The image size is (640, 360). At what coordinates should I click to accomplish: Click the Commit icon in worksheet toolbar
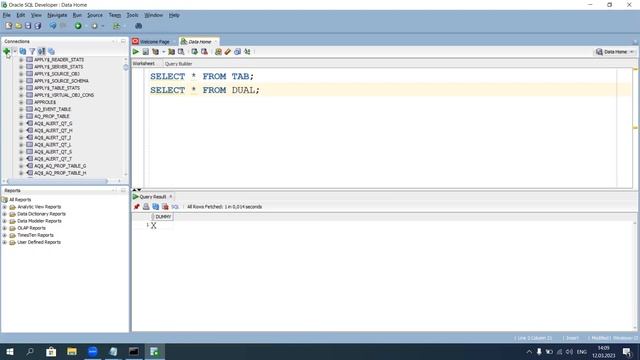point(195,51)
